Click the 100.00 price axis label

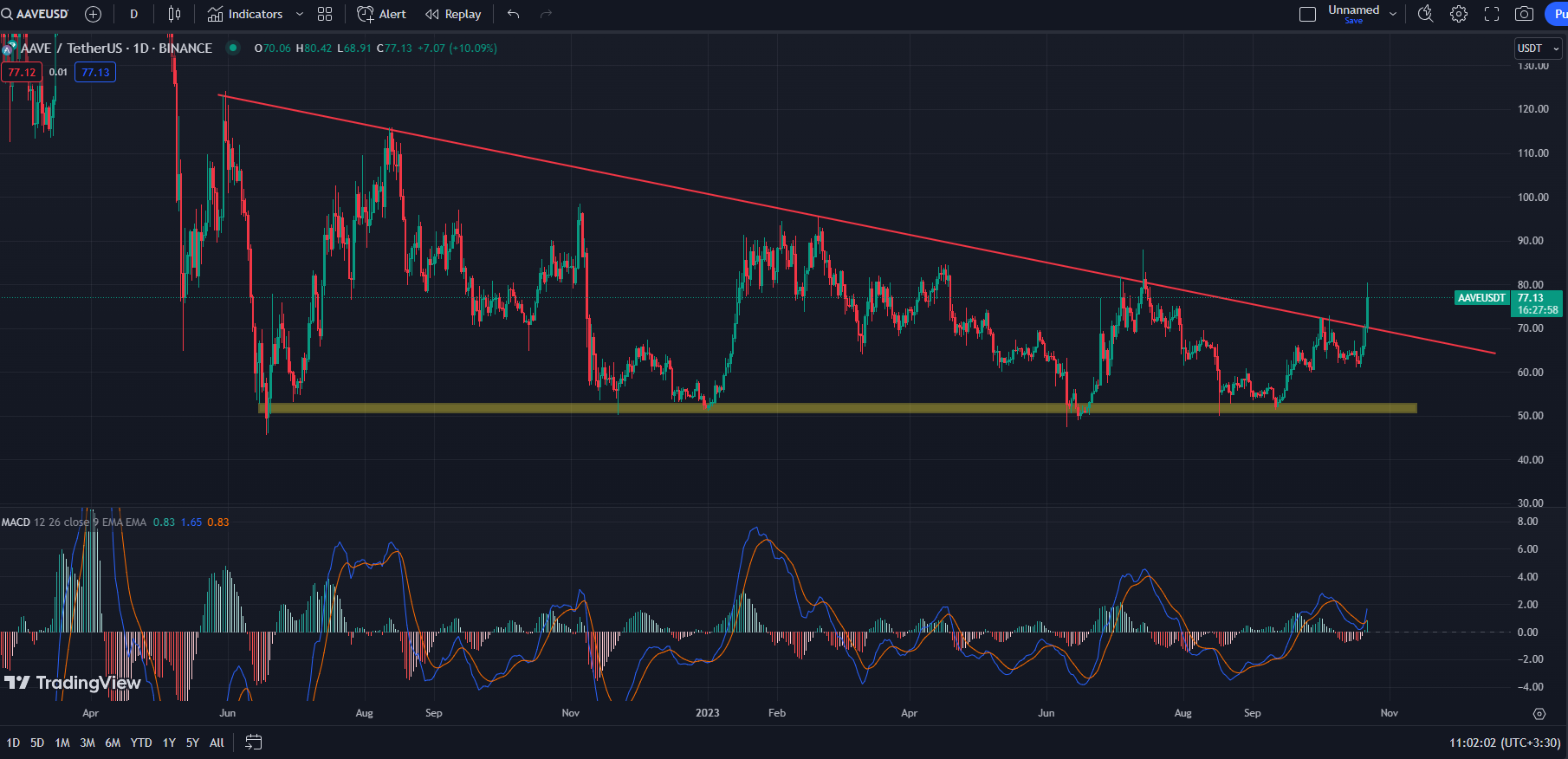coord(1533,198)
